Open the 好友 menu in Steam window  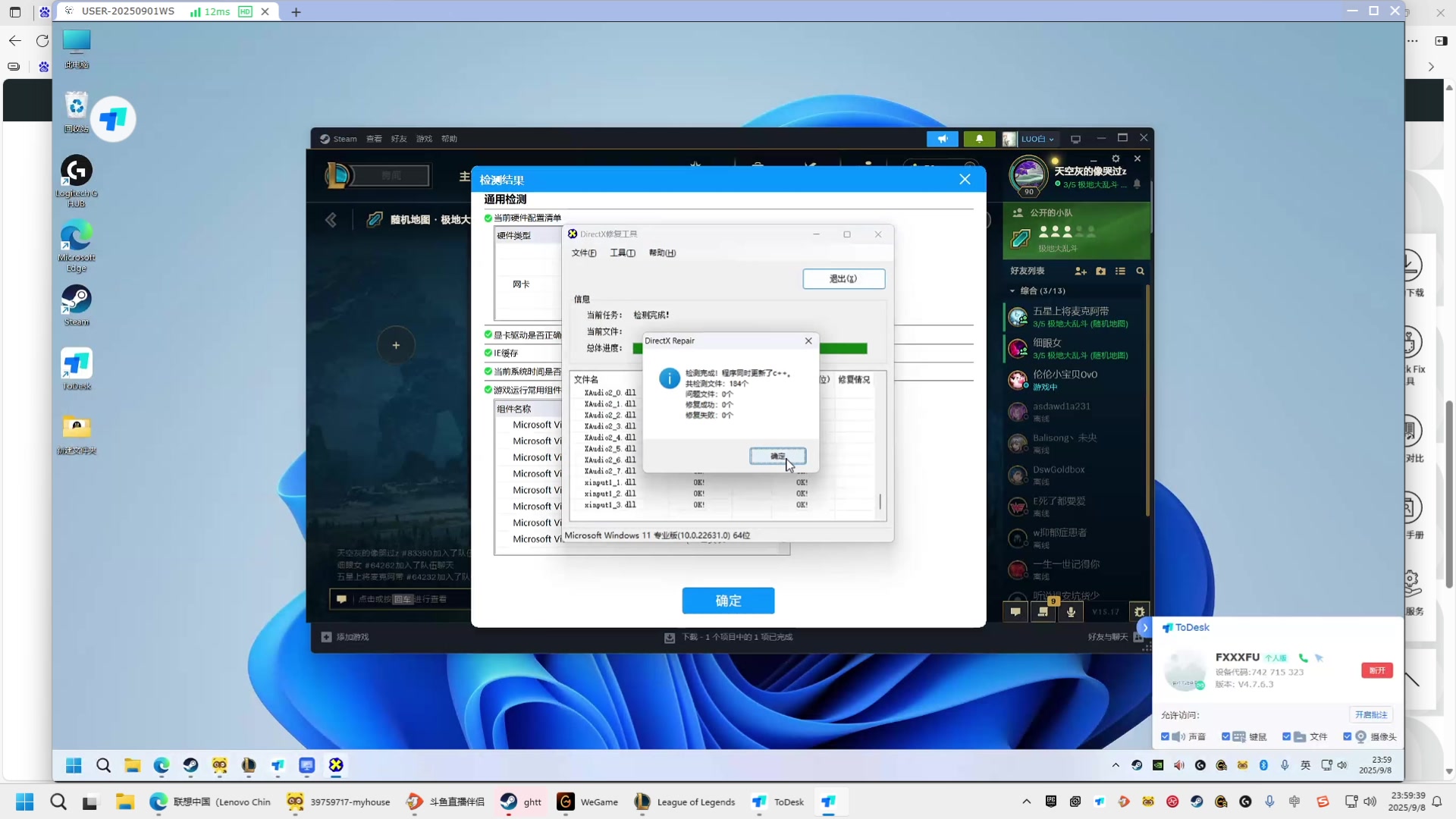399,139
